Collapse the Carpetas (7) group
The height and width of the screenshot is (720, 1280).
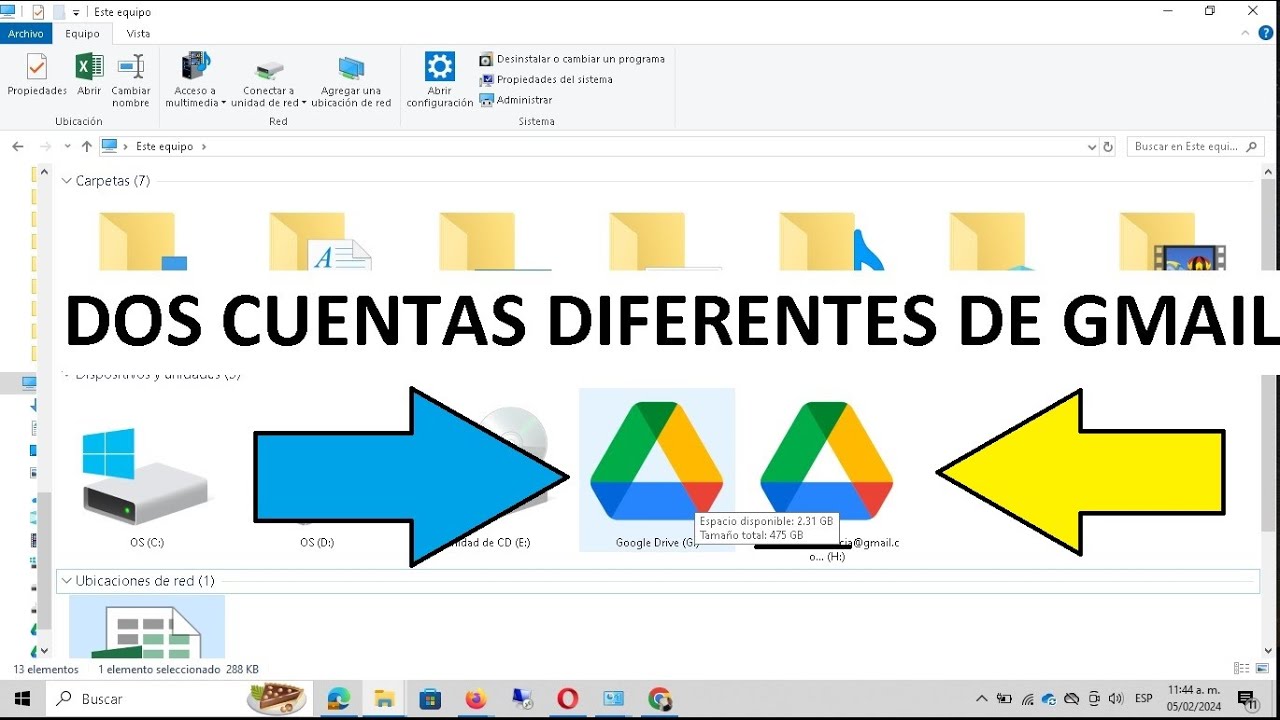point(67,181)
